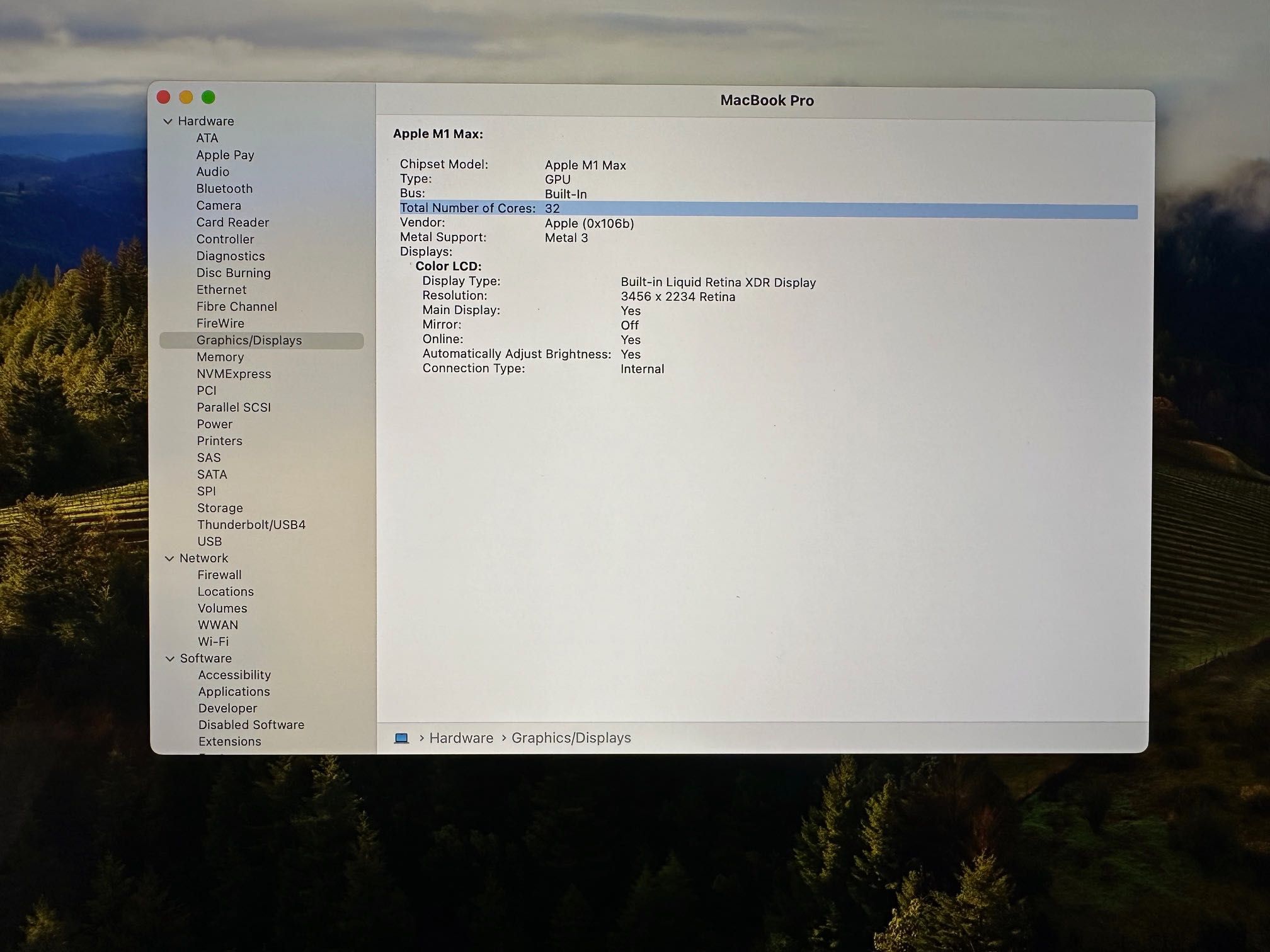Select Volumes under Network
1270x952 pixels.
pos(222,609)
